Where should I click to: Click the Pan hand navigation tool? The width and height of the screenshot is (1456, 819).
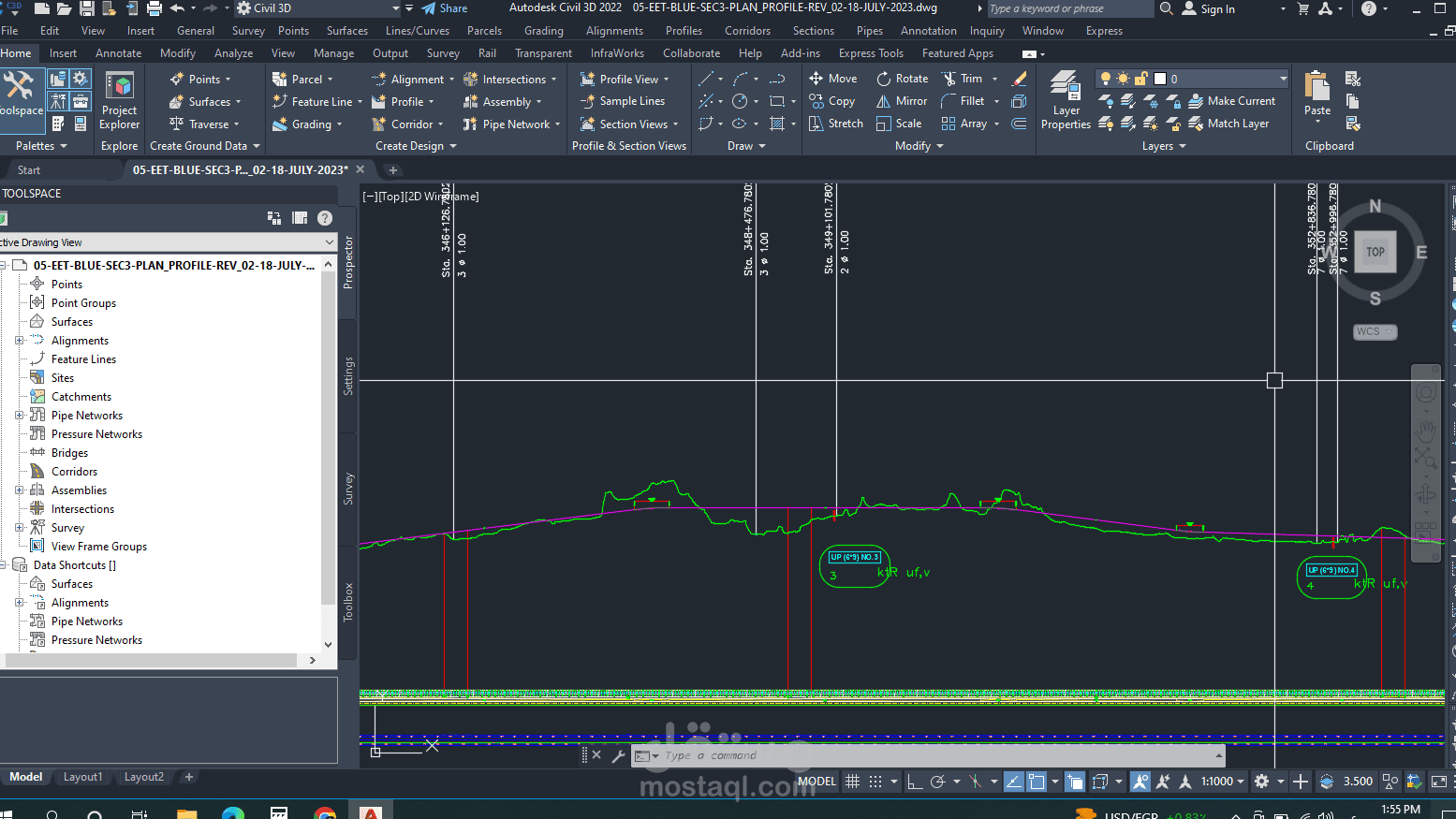point(1425,431)
